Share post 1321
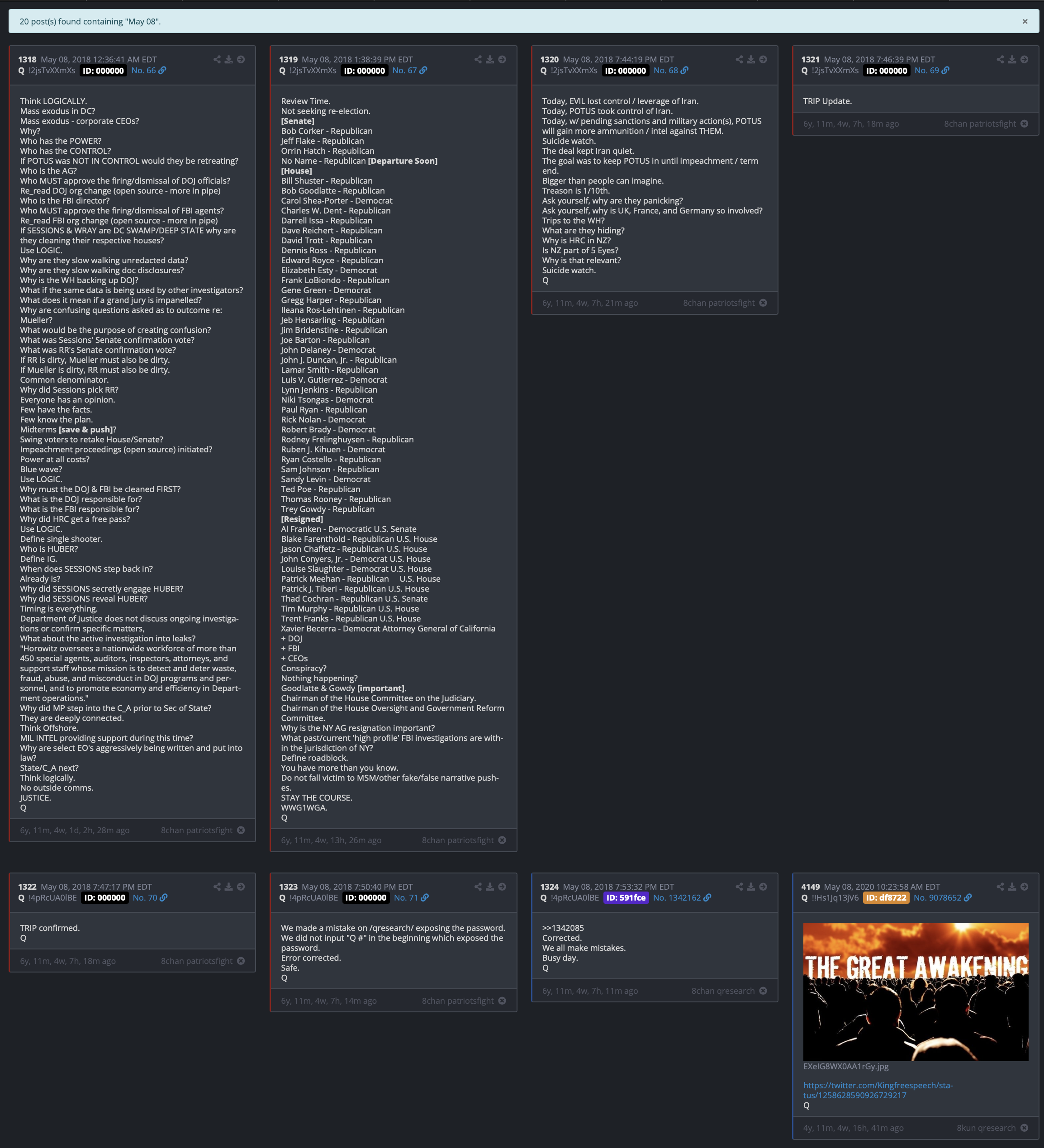Image resolution: width=1044 pixels, height=1148 pixels. point(1000,59)
